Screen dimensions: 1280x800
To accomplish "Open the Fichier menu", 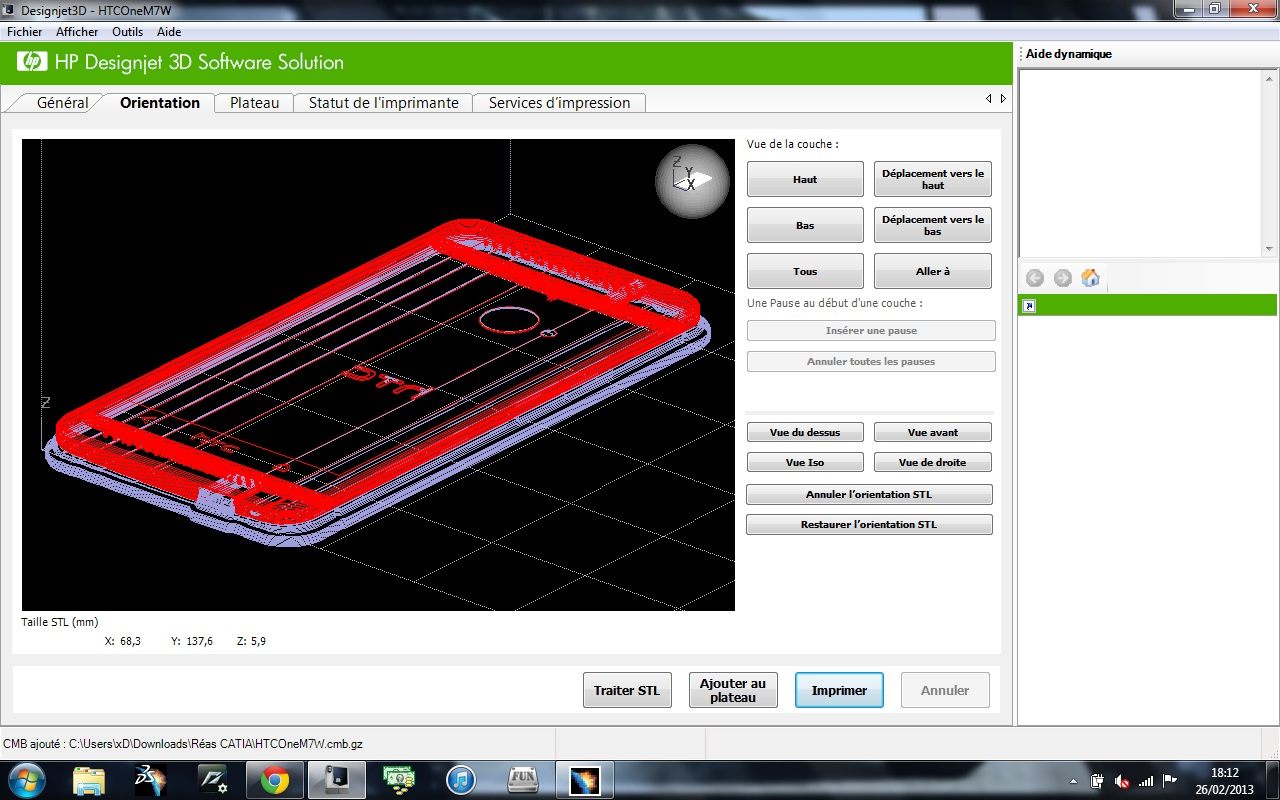I will pyautogui.click(x=24, y=32).
